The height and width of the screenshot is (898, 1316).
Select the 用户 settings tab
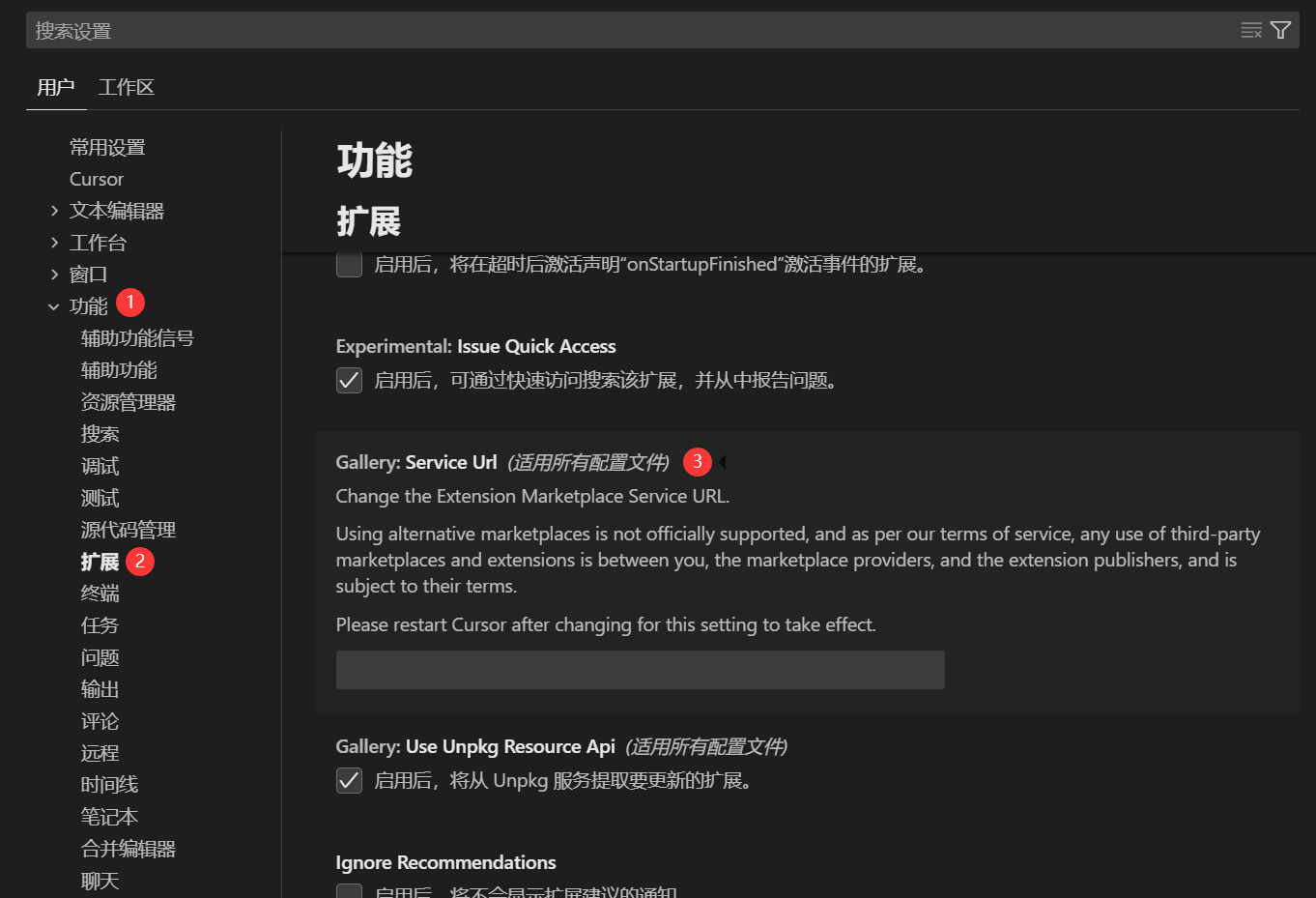click(56, 87)
